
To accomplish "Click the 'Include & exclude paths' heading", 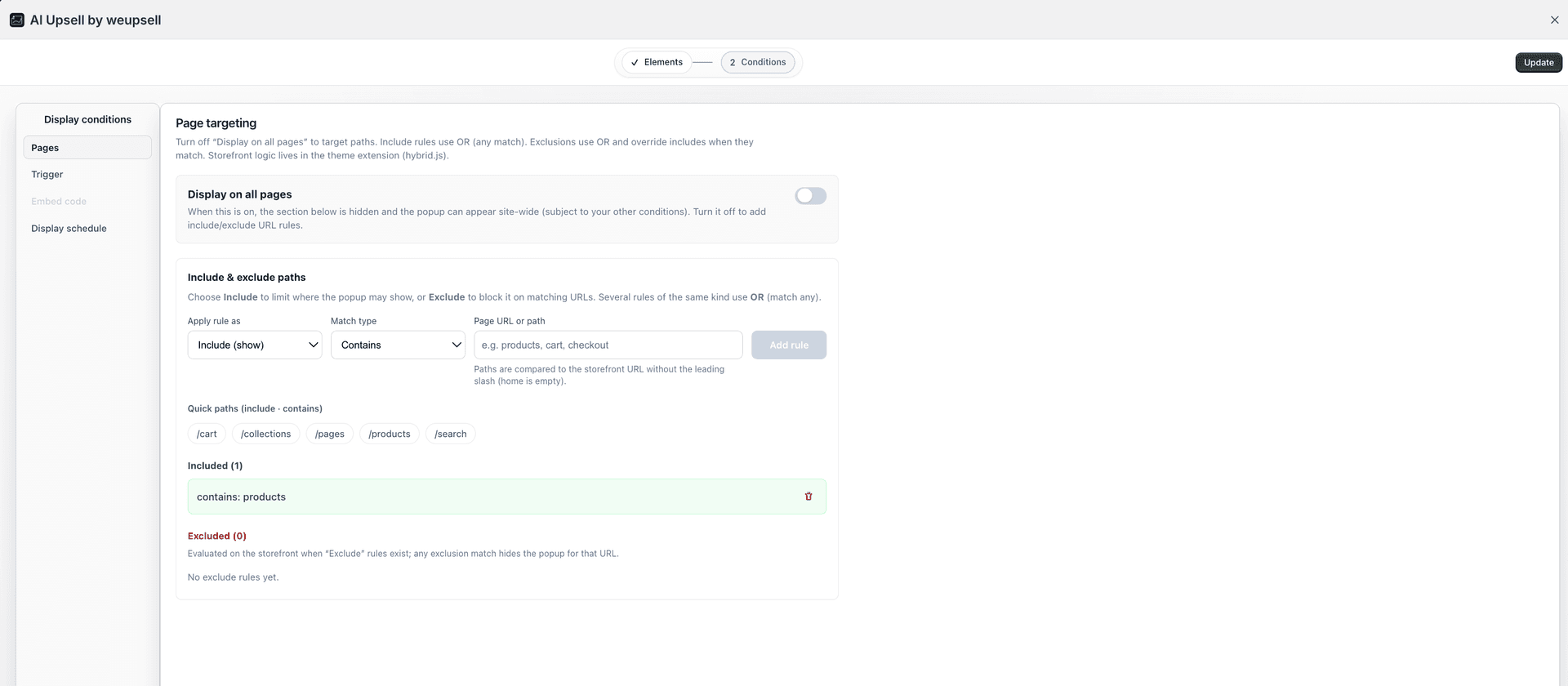I will [x=247, y=278].
